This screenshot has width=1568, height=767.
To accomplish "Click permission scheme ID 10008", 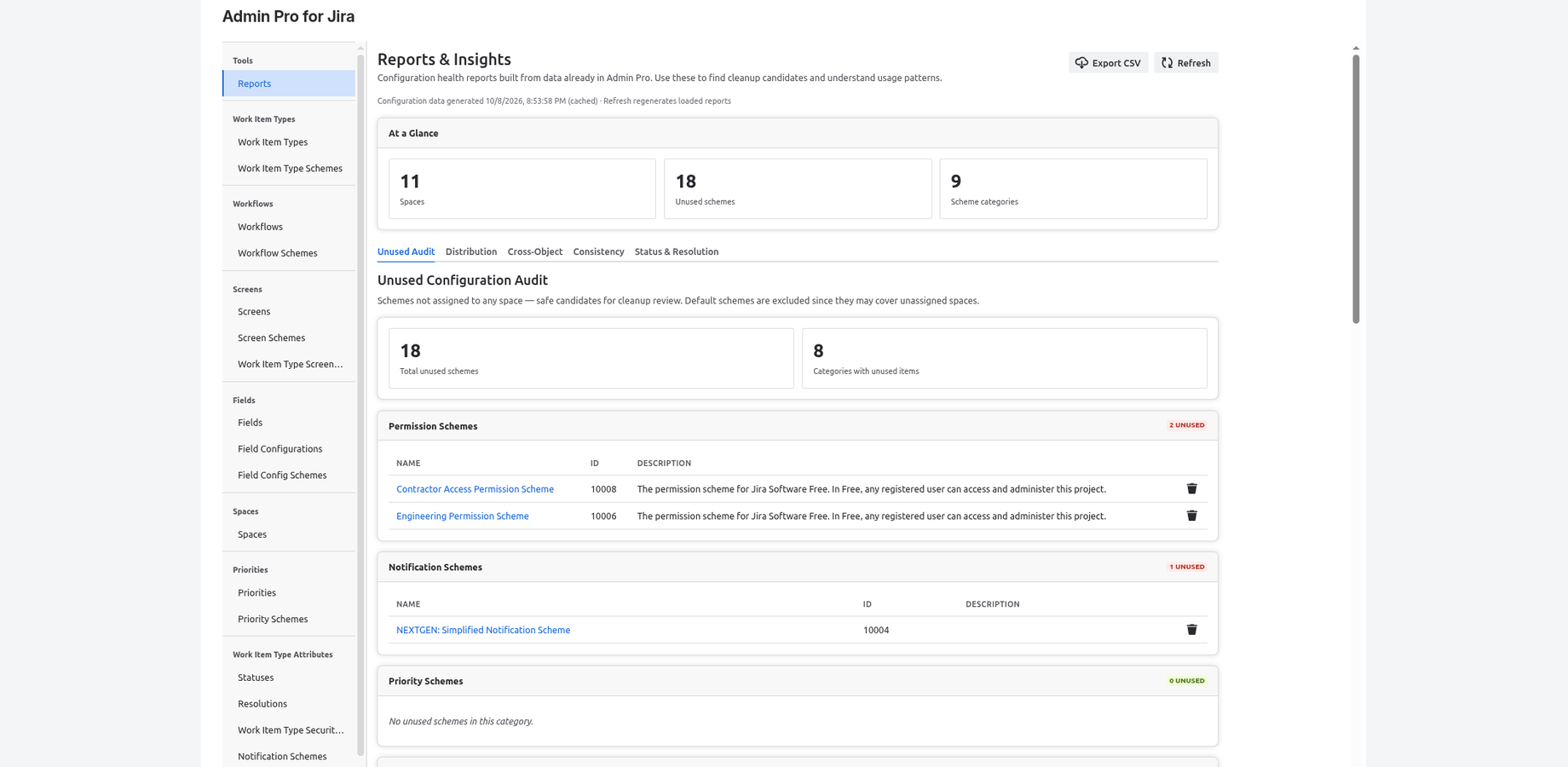I will [603, 489].
